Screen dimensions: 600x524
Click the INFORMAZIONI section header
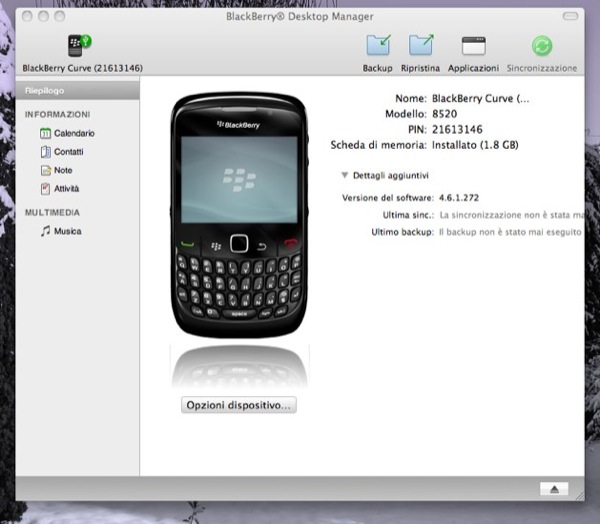(57, 114)
